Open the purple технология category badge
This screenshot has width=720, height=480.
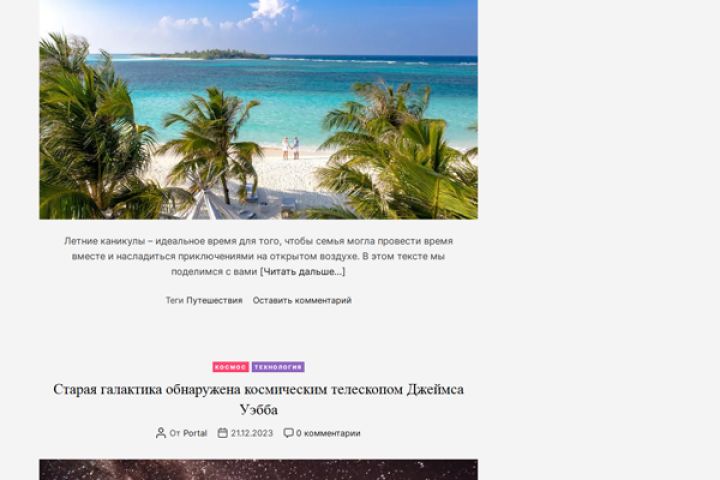click(x=278, y=367)
